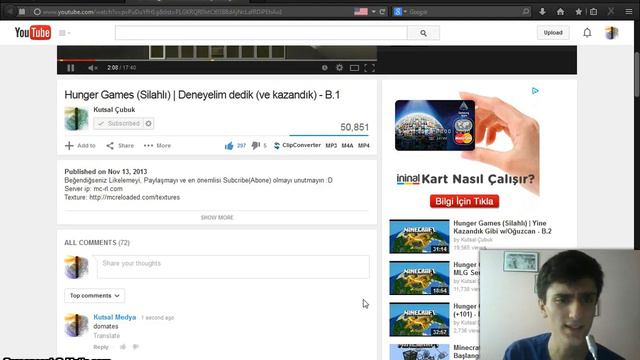The width and height of the screenshot is (640, 360).
Task: Click the Share your thoughts comment box
Action: point(233,267)
